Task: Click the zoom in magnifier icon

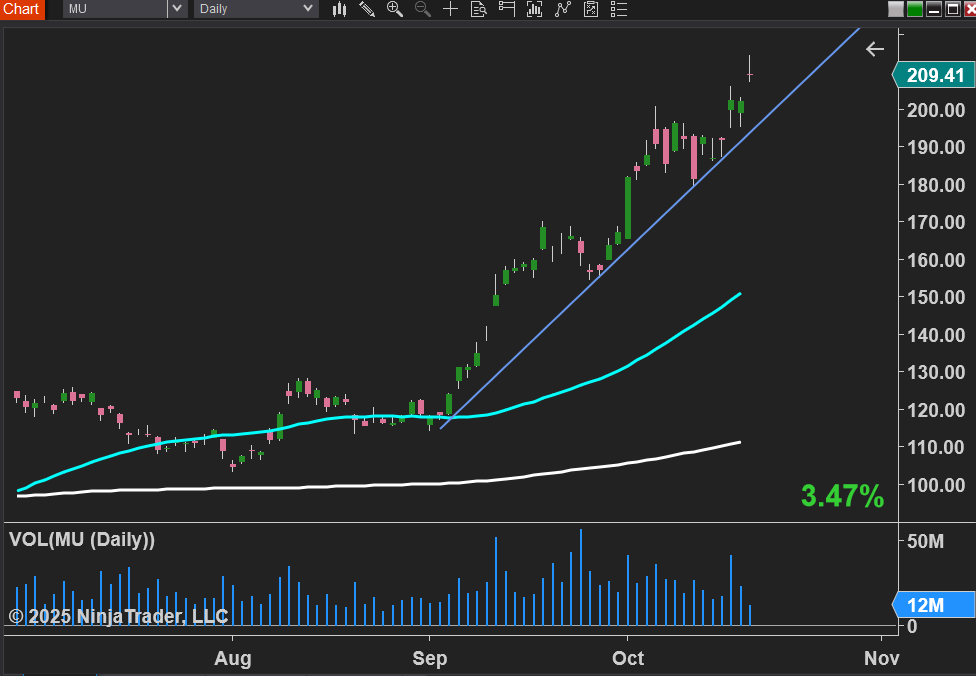Action: (x=395, y=9)
